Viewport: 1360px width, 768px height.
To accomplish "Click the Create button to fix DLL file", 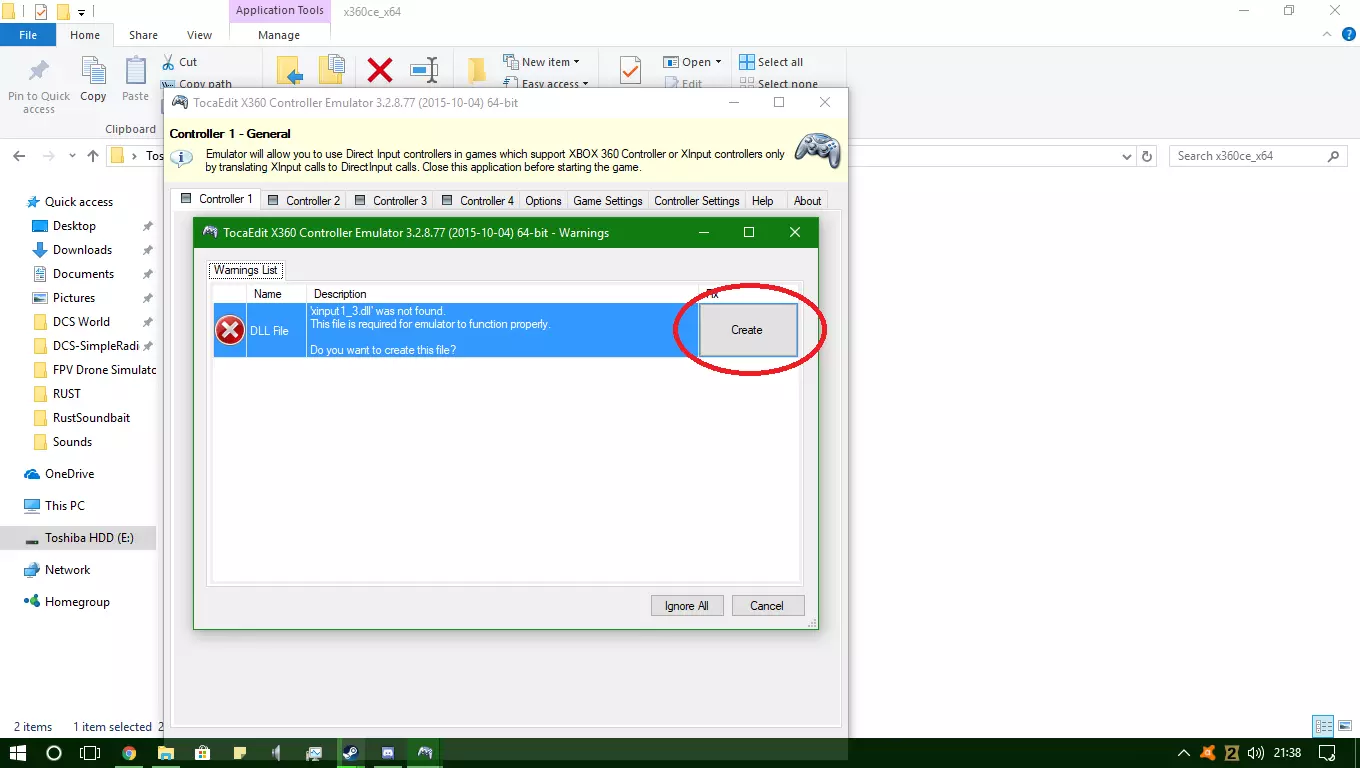I will tap(747, 330).
